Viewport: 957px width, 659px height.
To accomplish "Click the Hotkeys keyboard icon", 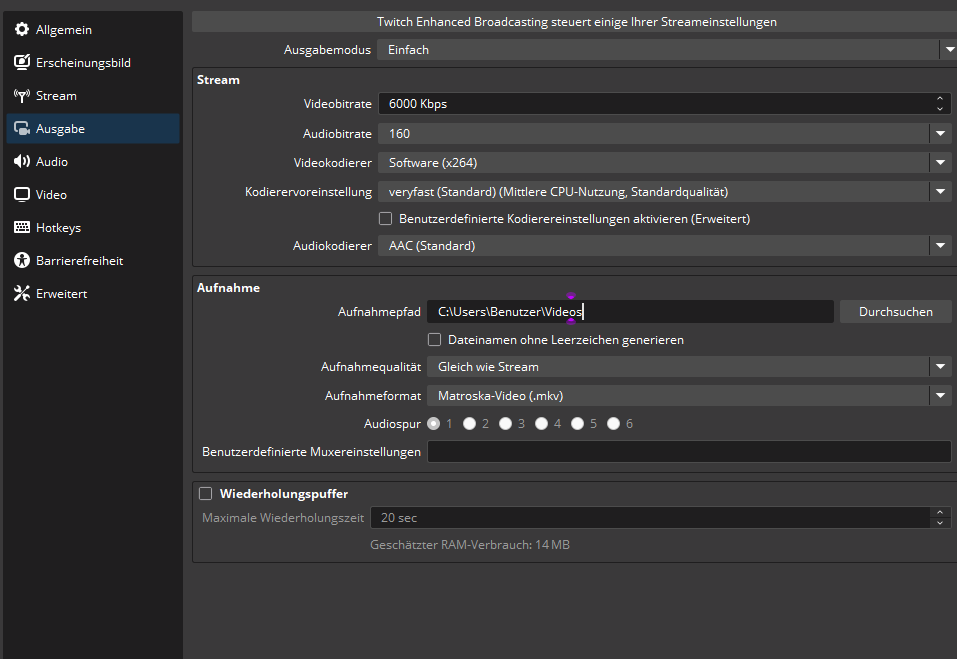I will tap(22, 228).
